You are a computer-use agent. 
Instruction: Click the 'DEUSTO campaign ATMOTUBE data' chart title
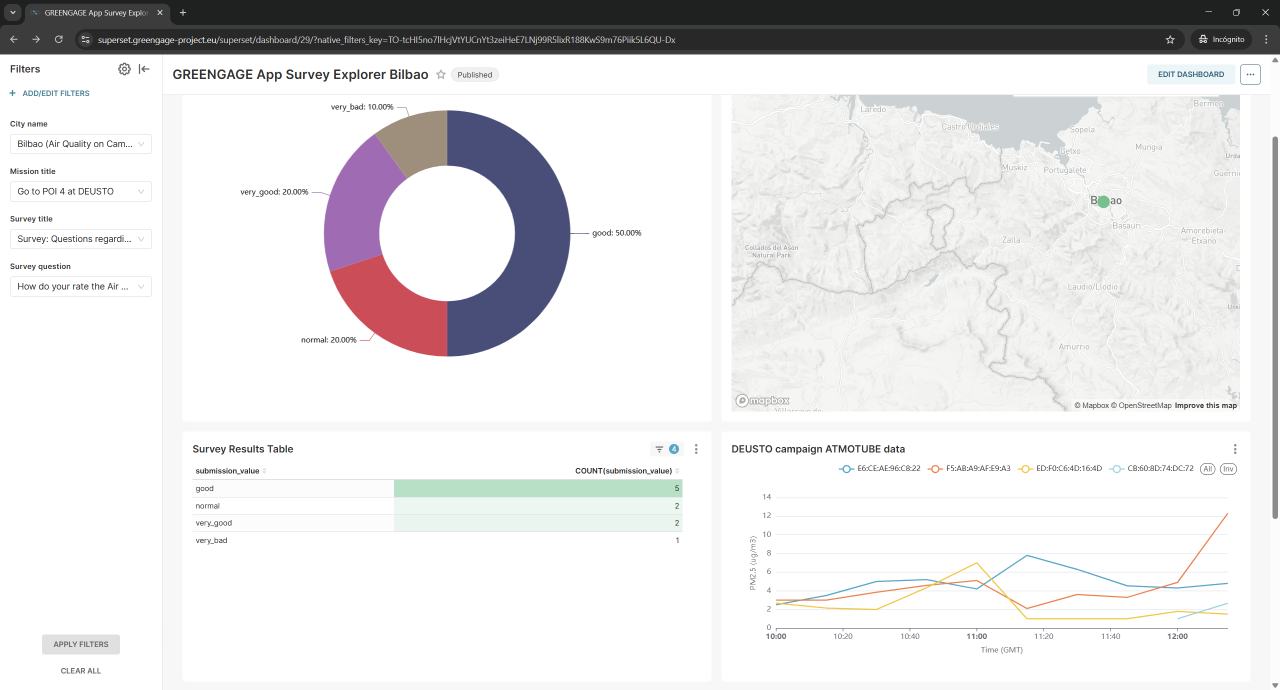click(x=818, y=449)
